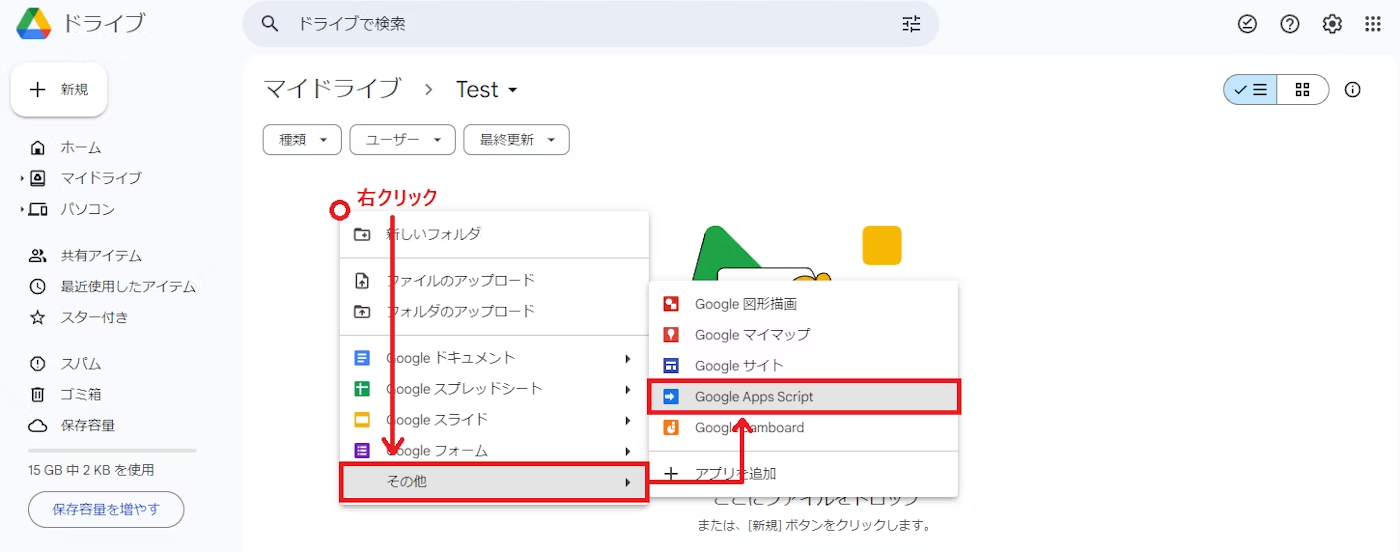Select Google Drawings in submenu
1400x552 pixels.
point(804,304)
